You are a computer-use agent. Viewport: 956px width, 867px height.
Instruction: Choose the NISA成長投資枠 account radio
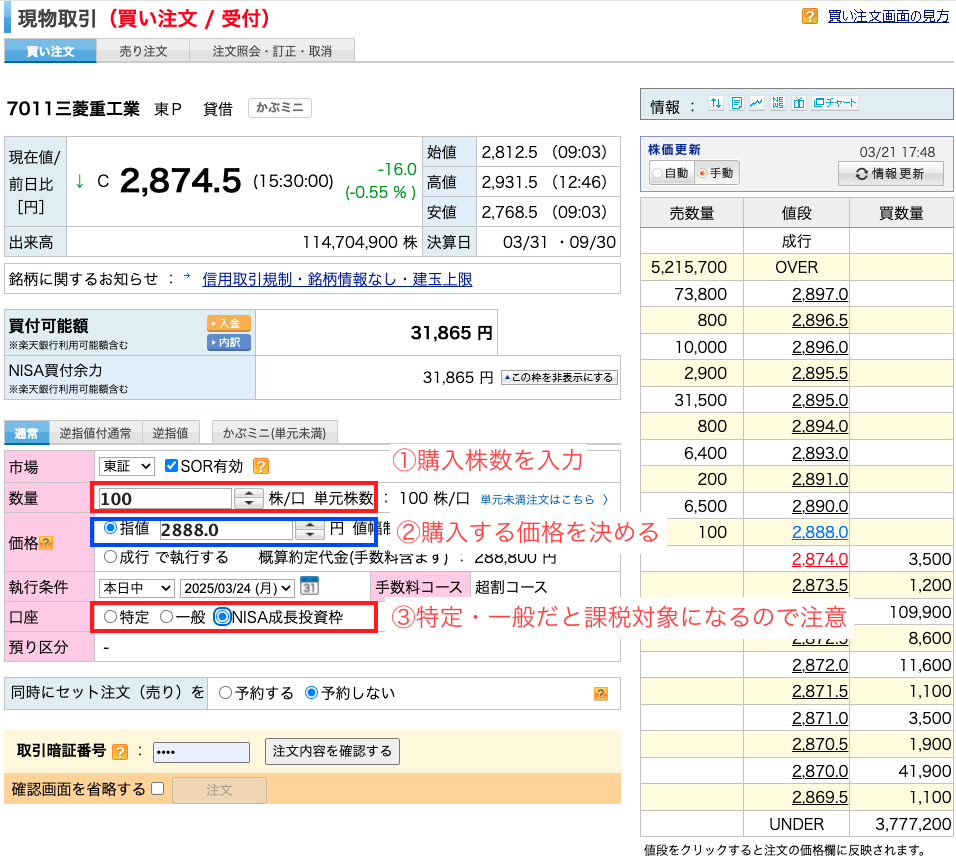(x=223, y=617)
